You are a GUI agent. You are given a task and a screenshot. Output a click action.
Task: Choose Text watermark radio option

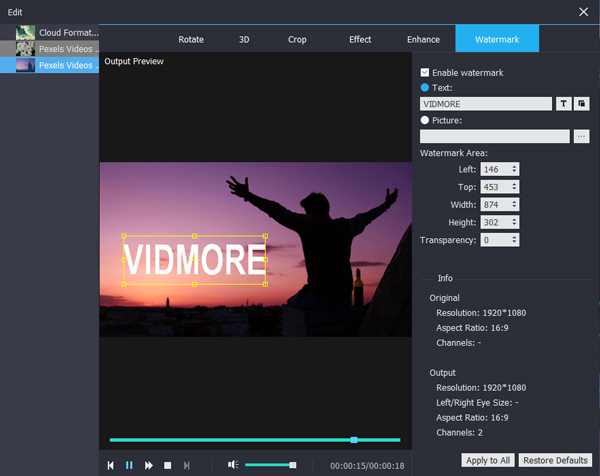[x=424, y=88]
